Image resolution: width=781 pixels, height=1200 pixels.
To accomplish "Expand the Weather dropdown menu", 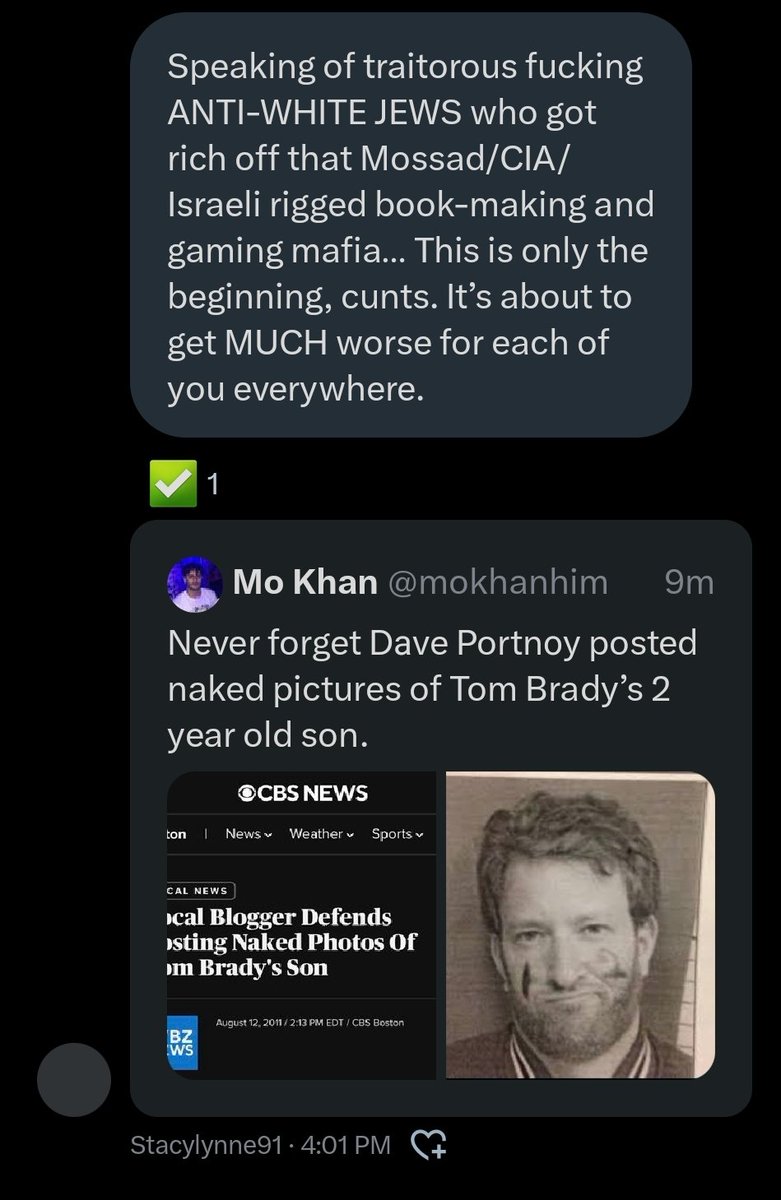I will click(321, 834).
